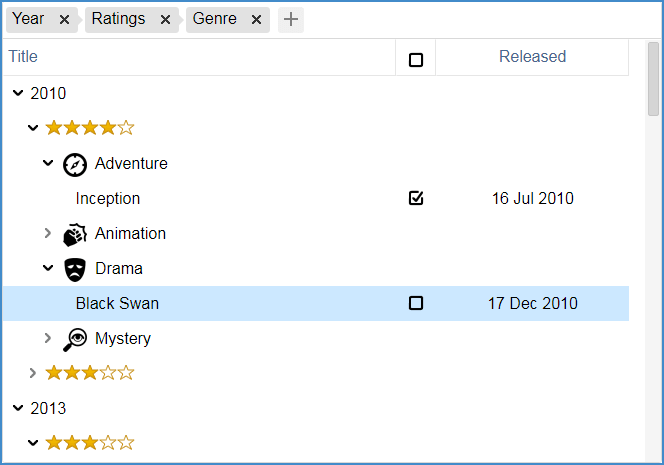Remove the Year grouping chip
This screenshot has height=465, width=664.
point(64,19)
